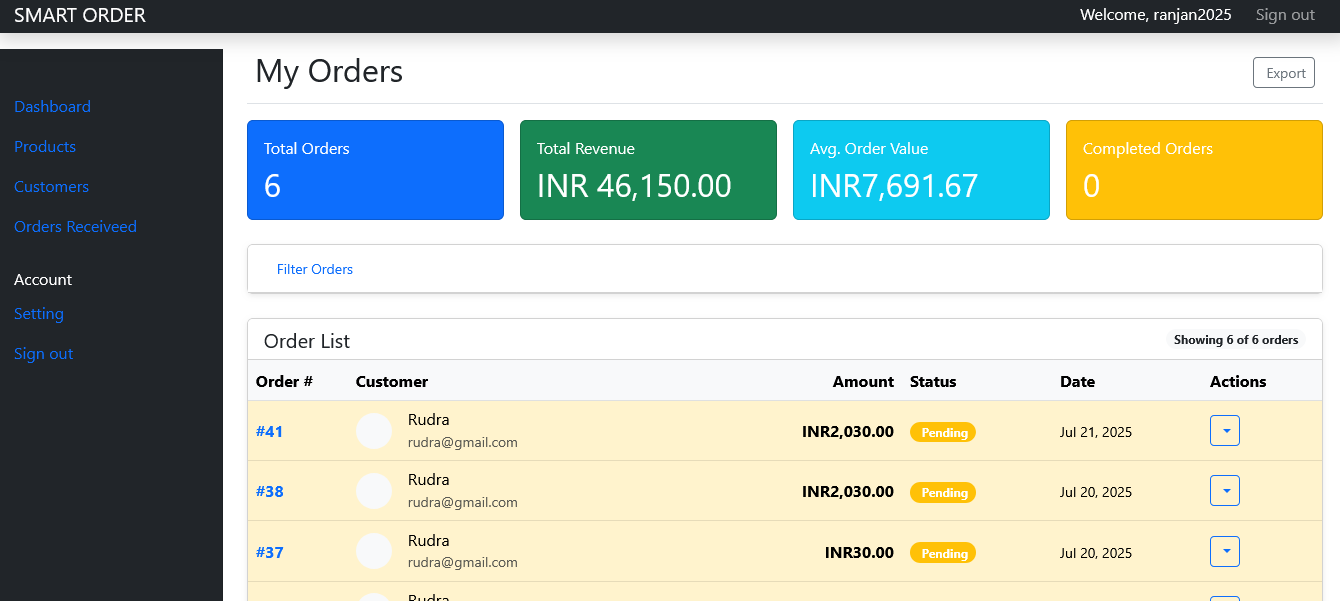The image size is (1340, 601).
Task: Open the actions dropdown for order #41
Action: (x=1225, y=430)
